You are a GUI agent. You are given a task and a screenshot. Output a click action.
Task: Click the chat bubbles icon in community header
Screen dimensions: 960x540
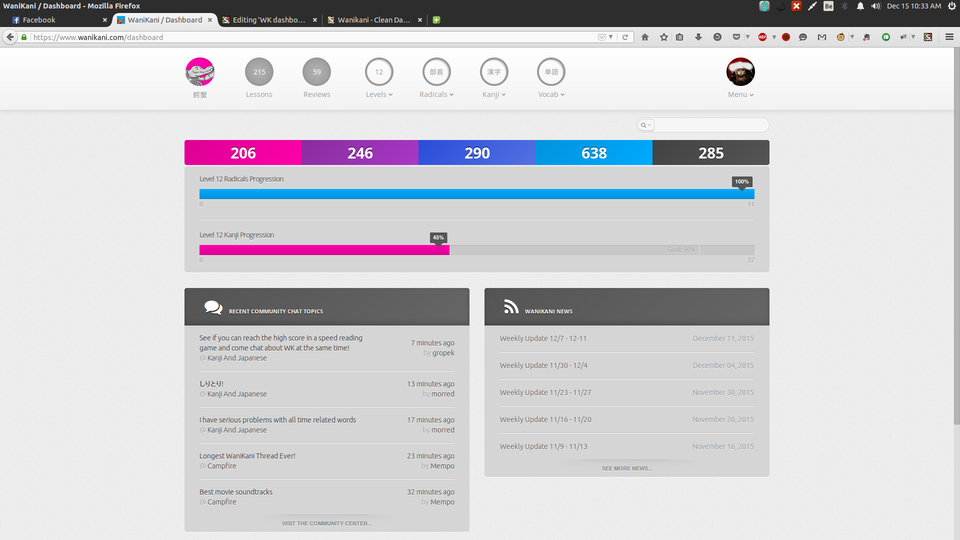213,307
